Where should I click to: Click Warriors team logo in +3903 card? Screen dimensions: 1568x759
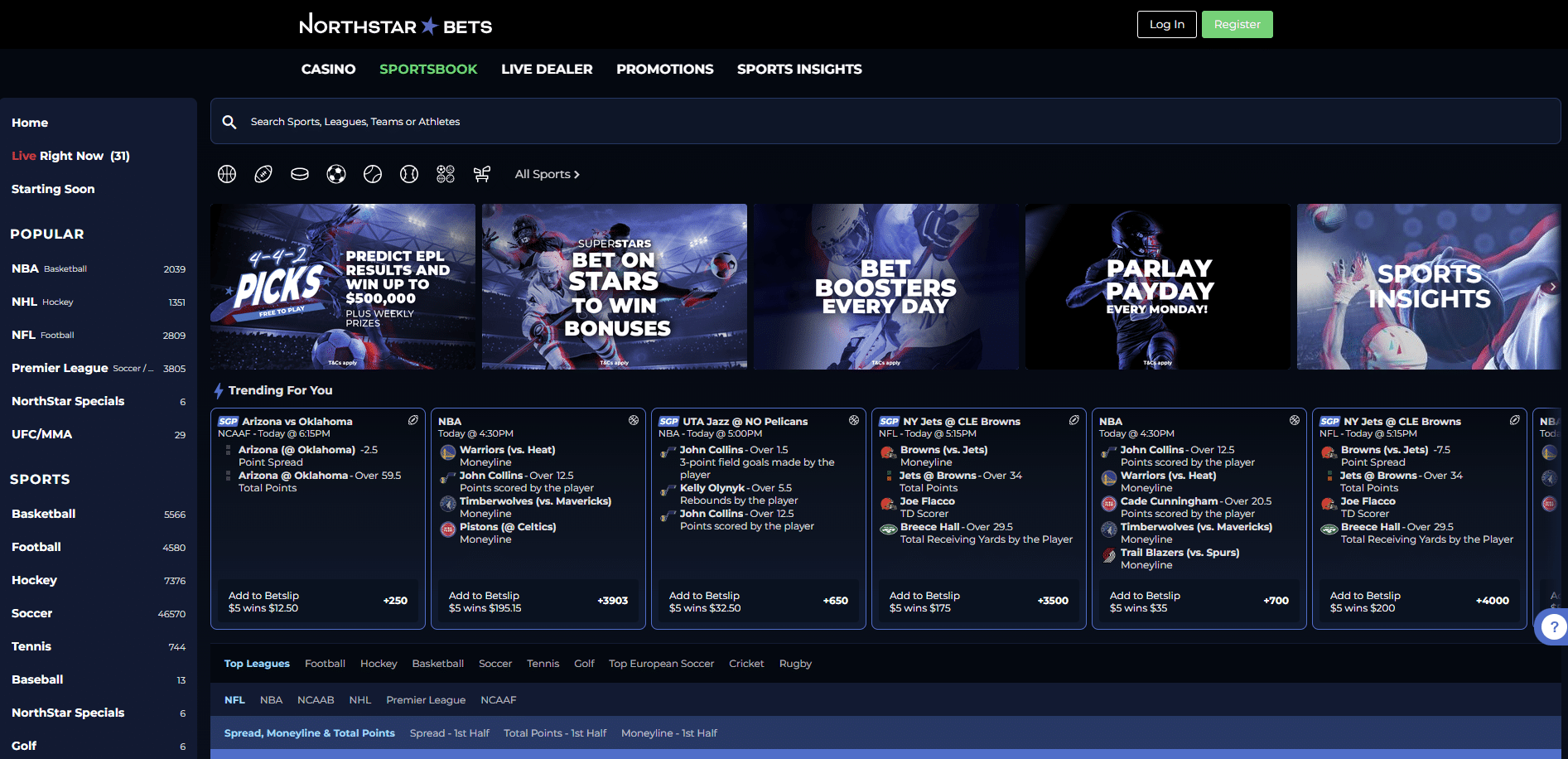(448, 452)
